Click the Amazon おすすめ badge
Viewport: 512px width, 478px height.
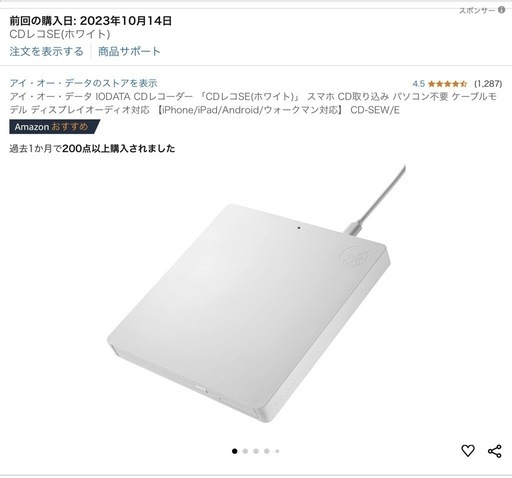(x=54, y=127)
